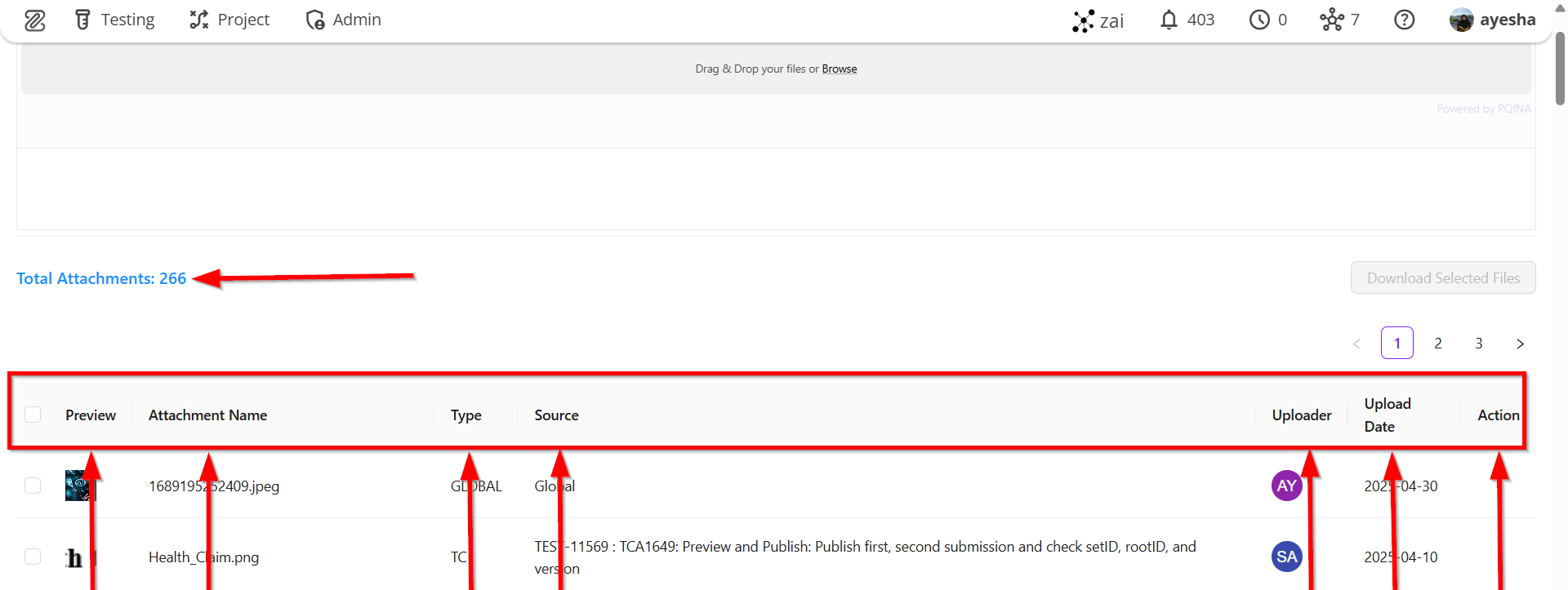Open the app logo home icon
The width and height of the screenshot is (1568, 590).
[x=34, y=20]
